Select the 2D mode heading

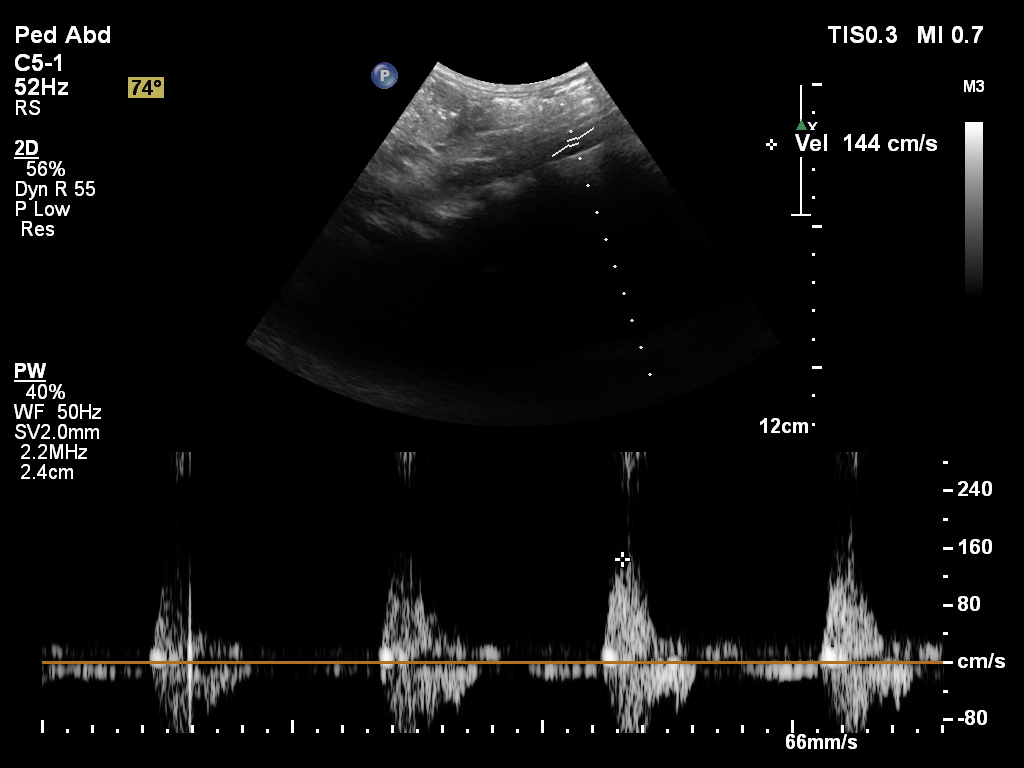[x=26, y=148]
